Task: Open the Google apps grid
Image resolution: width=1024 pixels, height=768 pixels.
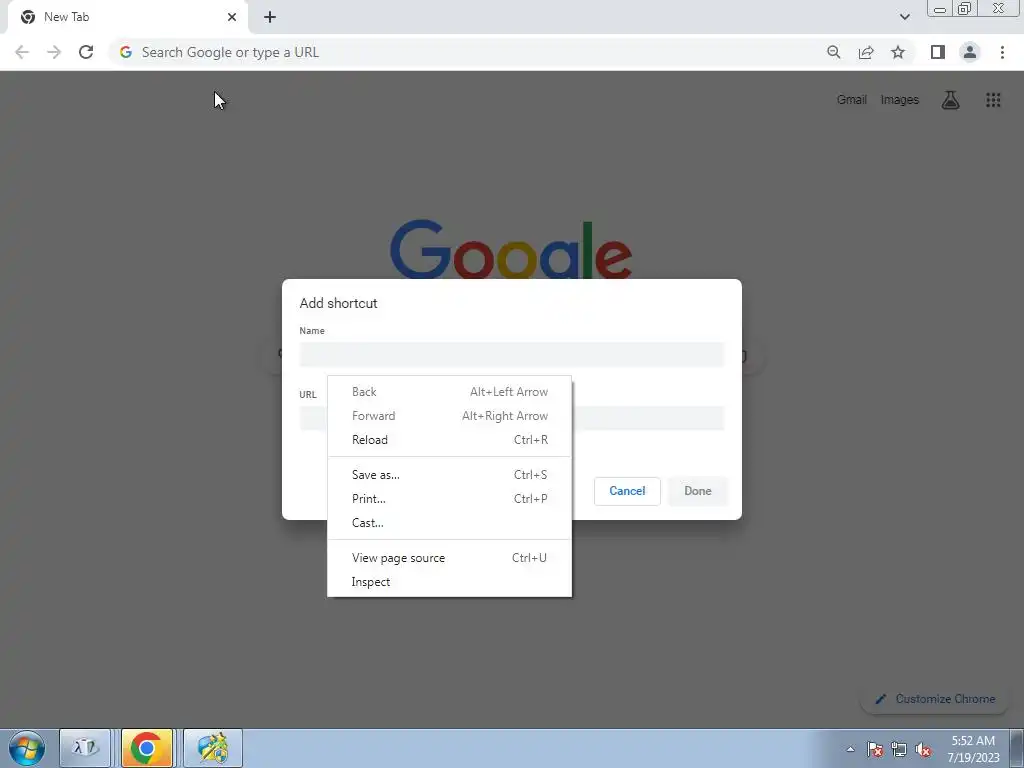Action: 993,100
